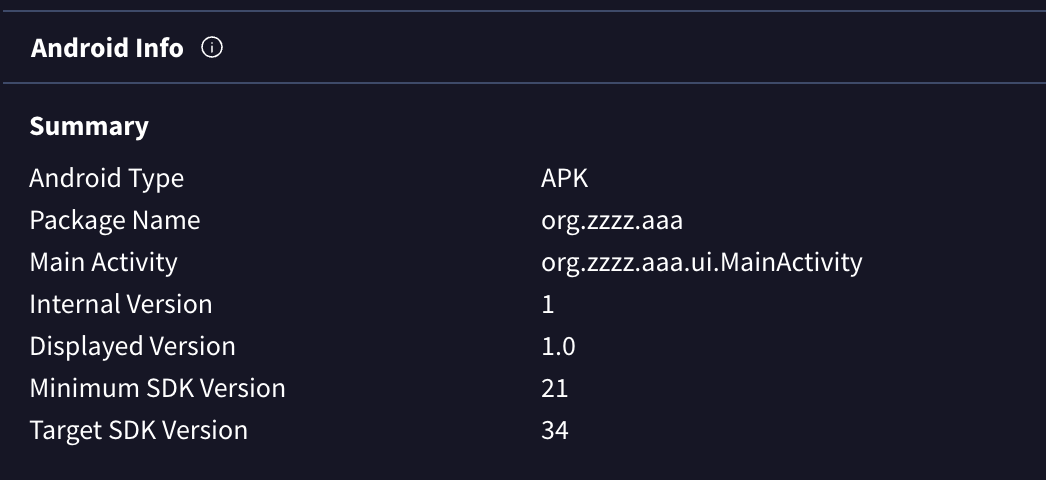Select the APK value

tap(565, 178)
